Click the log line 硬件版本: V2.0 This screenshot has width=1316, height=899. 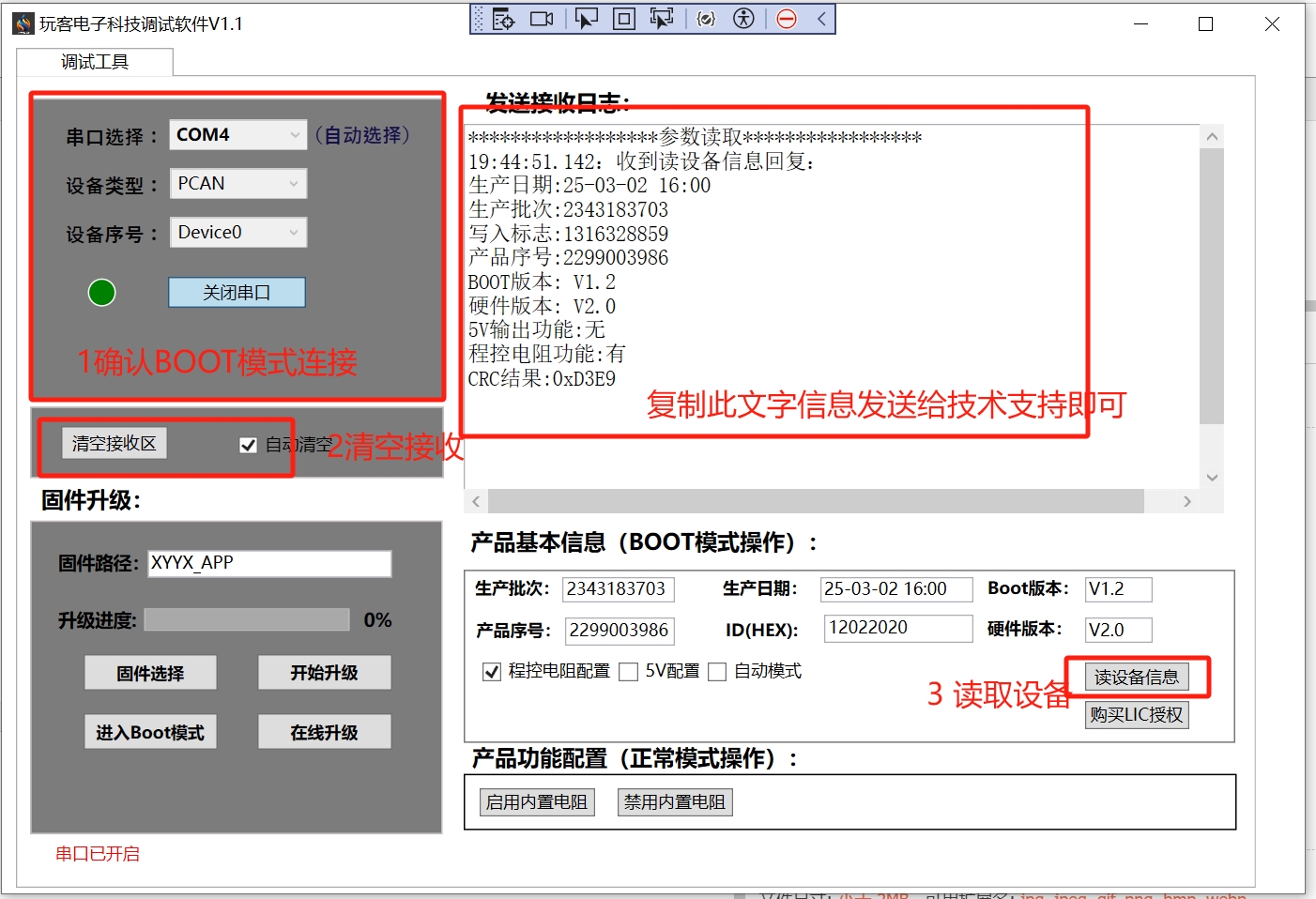pyautogui.click(x=542, y=306)
